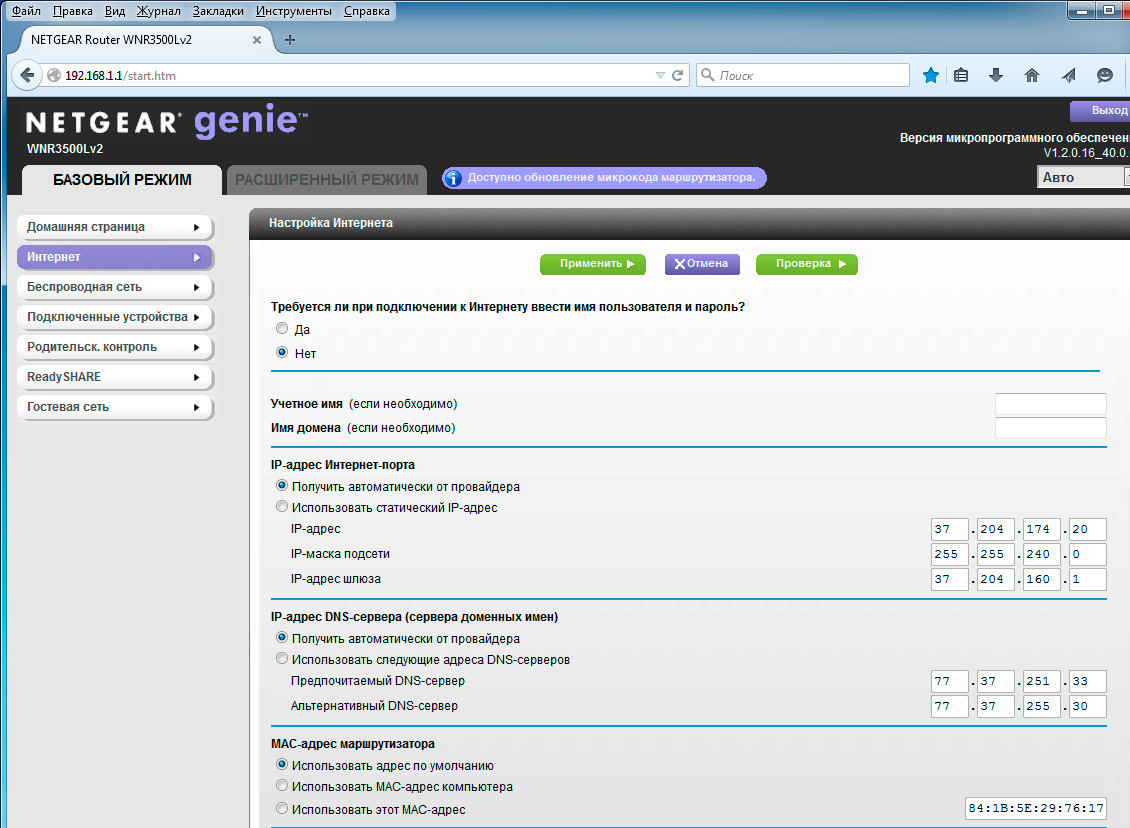Click the "Отмена" button
The height and width of the screenshot is (828, 1130).
[701, 264]
